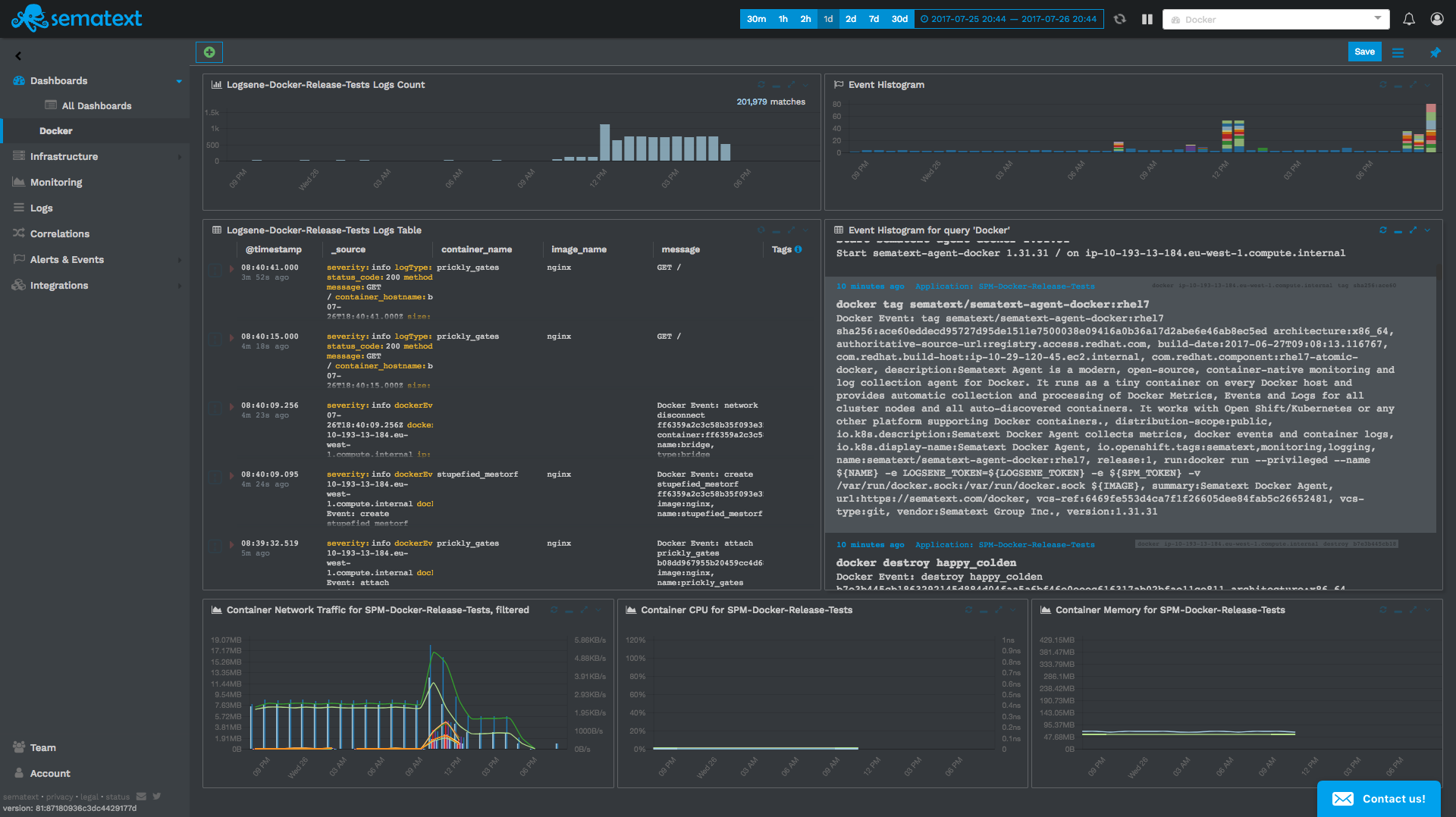
Task: Go to Correlations section
Action: click(x=60, y=233)
